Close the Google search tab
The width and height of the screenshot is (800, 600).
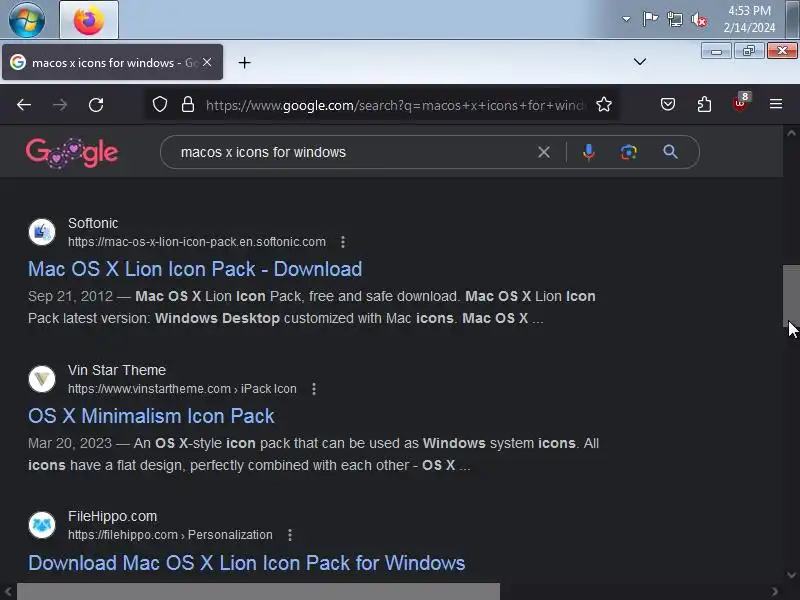point(207,62)
